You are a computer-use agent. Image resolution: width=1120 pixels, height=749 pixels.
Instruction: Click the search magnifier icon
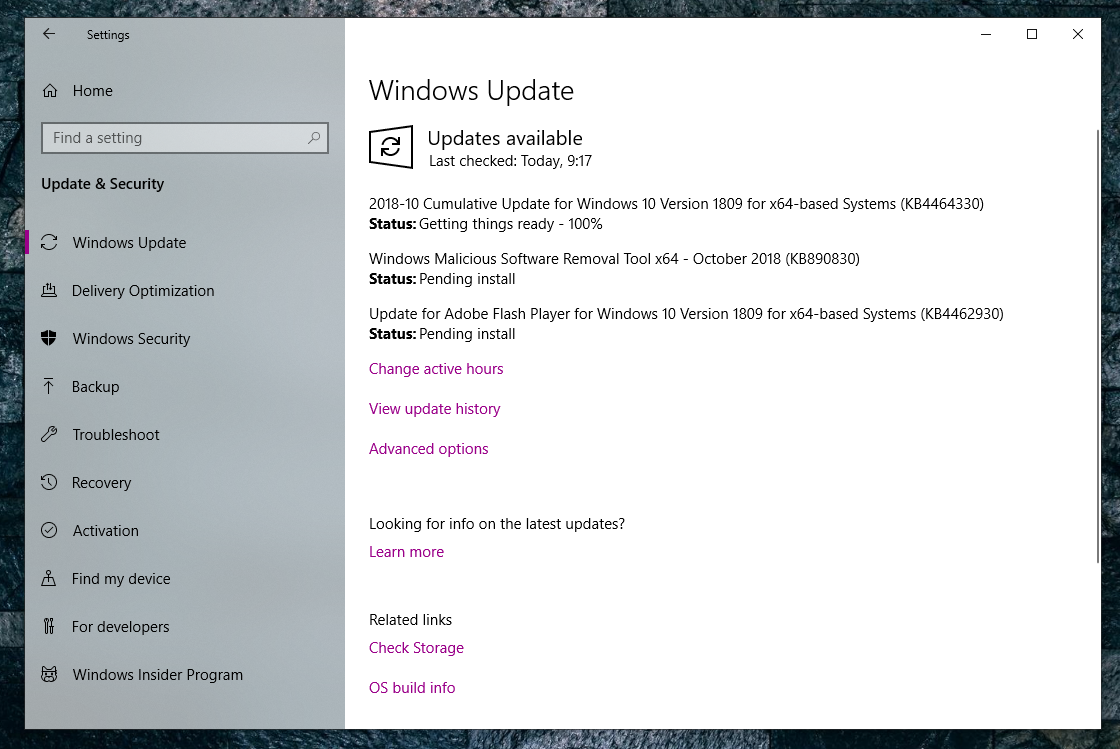[x=314, y=138]
